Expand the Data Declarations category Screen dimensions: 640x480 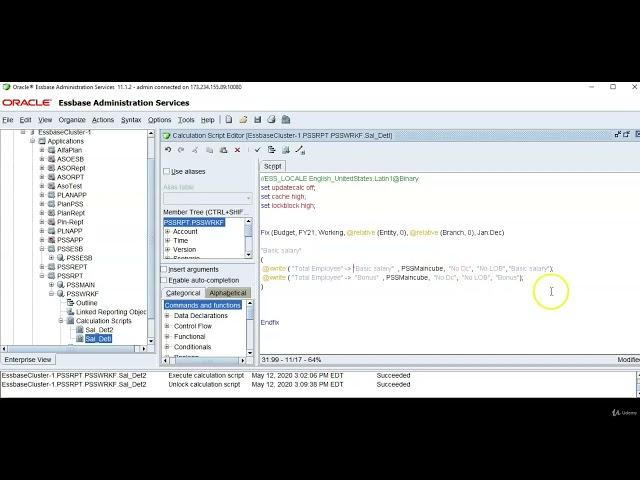(x=168, y=315)
